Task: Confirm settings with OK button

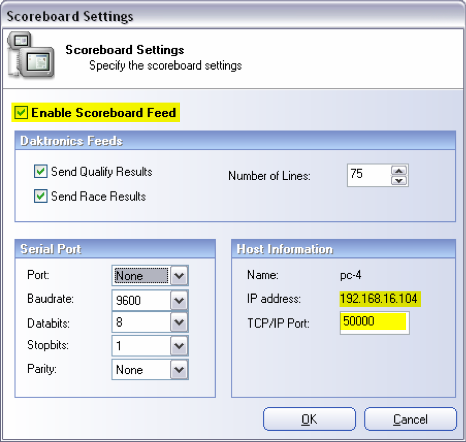Action: (309, 419)
